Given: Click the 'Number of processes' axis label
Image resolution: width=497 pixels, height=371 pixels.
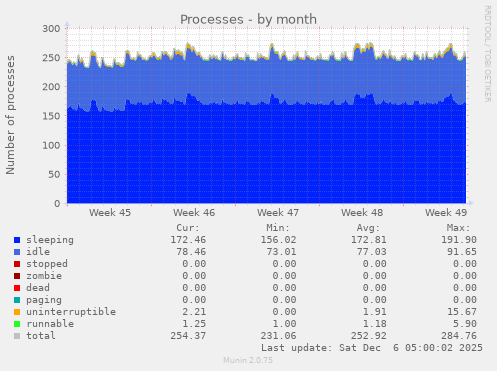Looking at the screenshot, I should 10,115.
